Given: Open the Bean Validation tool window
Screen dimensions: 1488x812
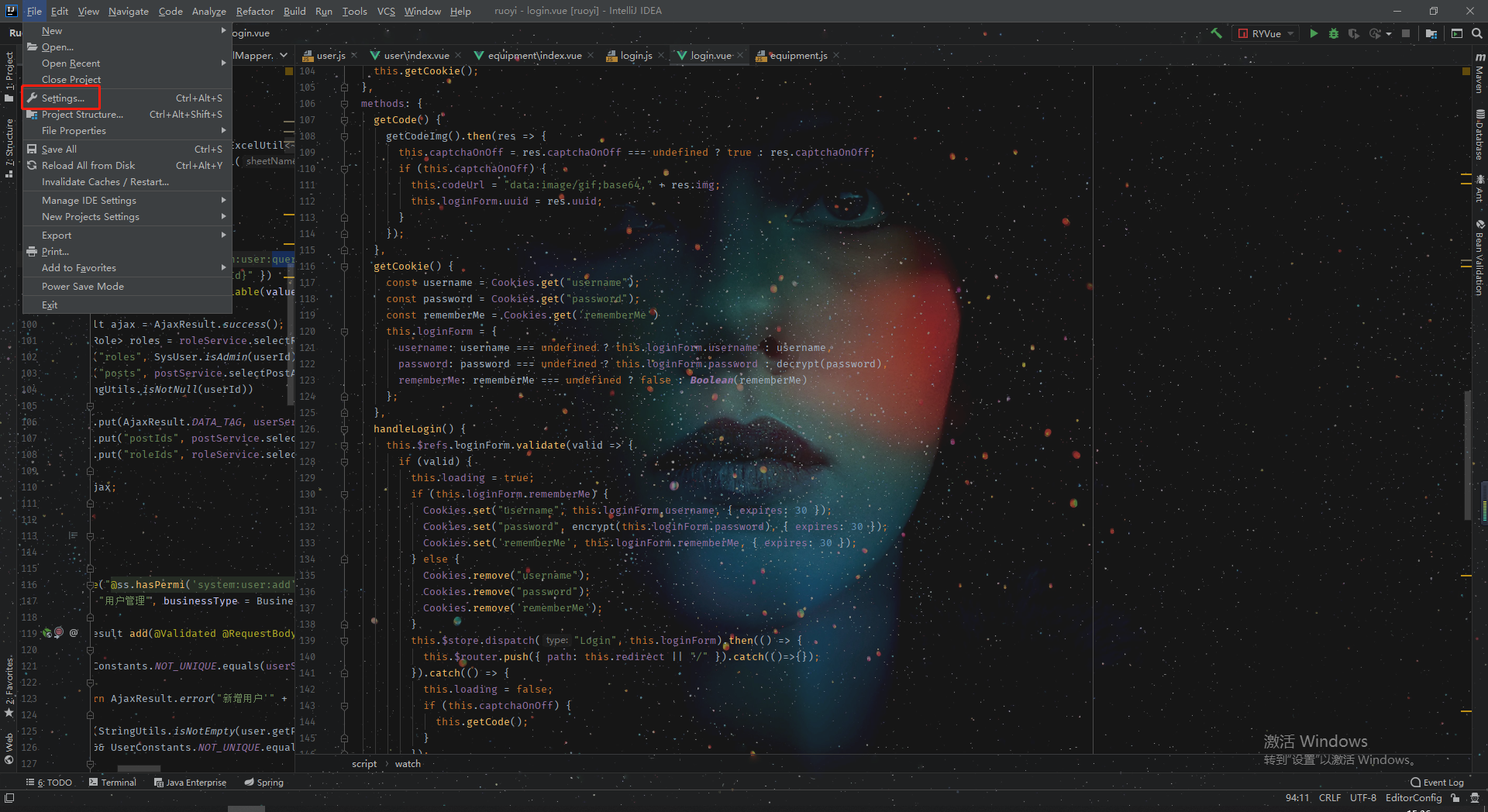Looking at the screenshot, I should click(1479, 257).
